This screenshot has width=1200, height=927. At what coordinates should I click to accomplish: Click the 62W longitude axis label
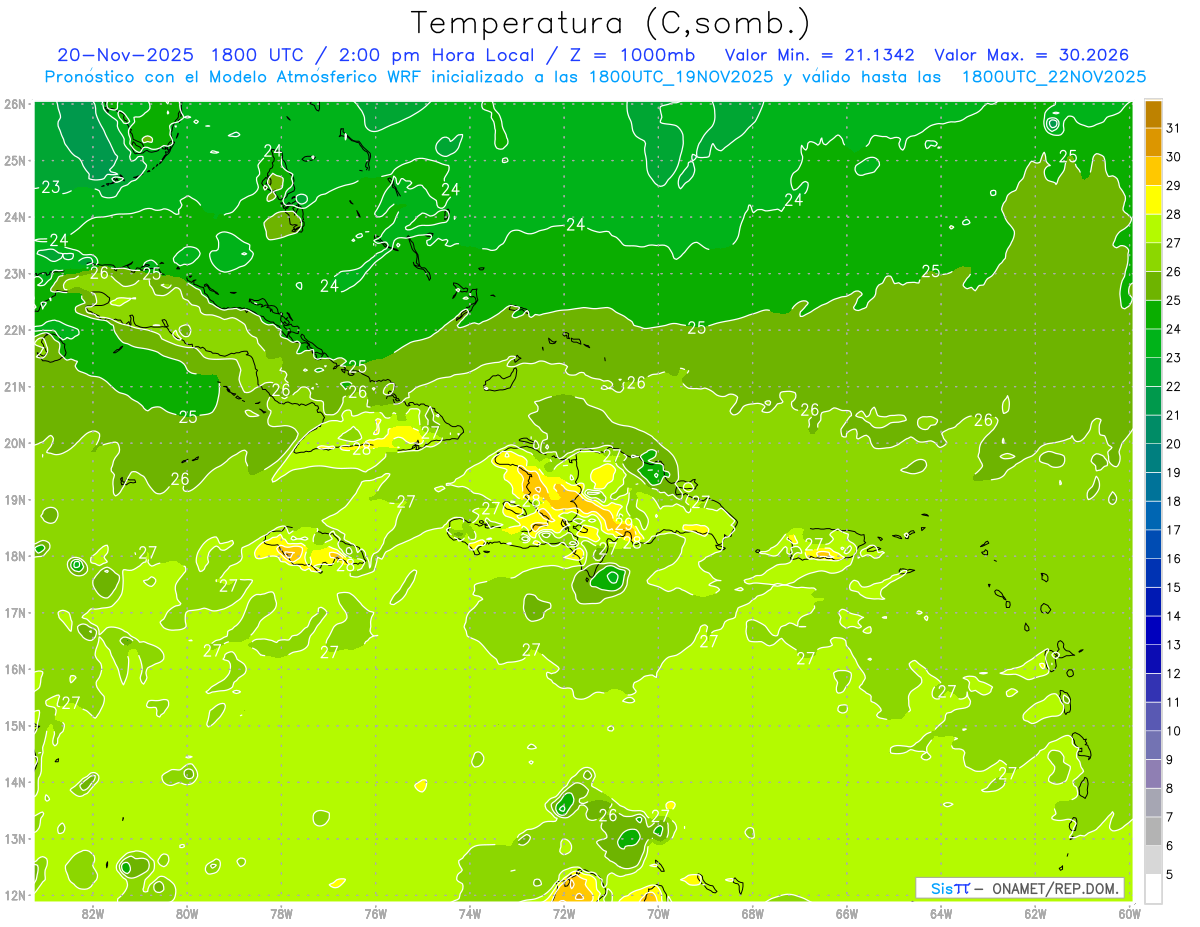coord(1035,912)
